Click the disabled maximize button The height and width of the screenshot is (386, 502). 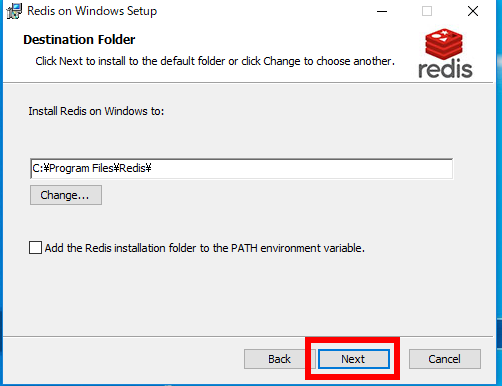(x=427, y=11)
